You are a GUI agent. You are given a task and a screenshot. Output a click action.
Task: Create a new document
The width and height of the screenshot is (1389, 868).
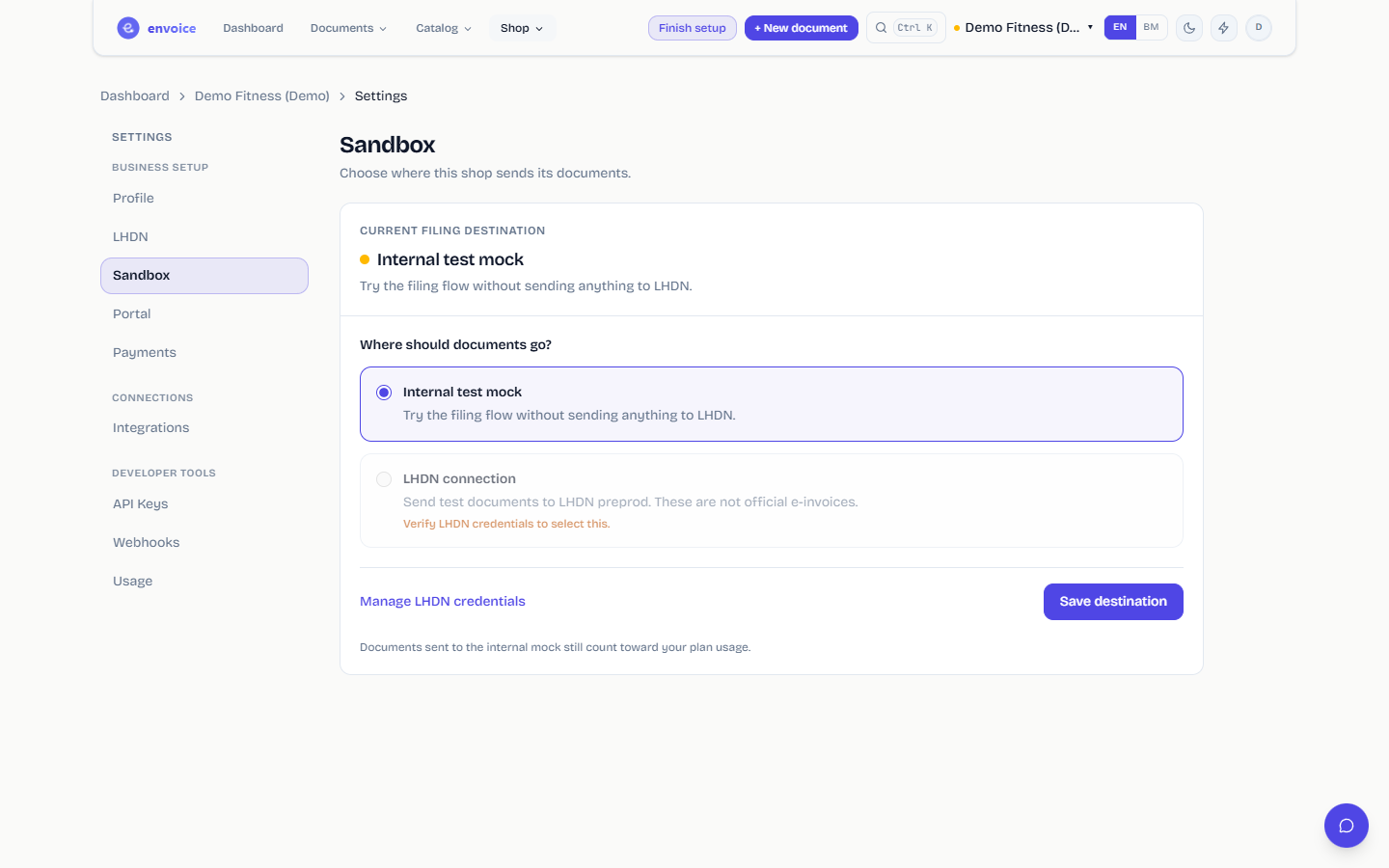[x=802, y=28]
